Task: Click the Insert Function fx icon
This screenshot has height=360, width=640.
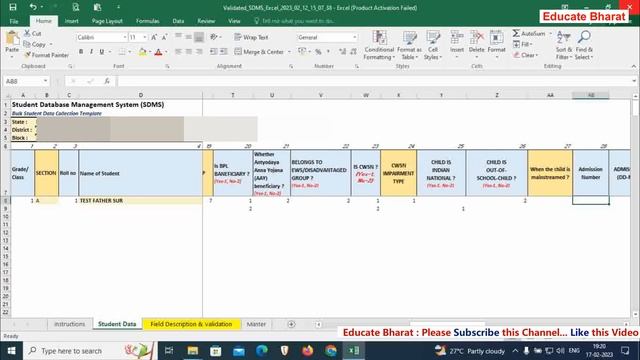Action: (107, 81)
